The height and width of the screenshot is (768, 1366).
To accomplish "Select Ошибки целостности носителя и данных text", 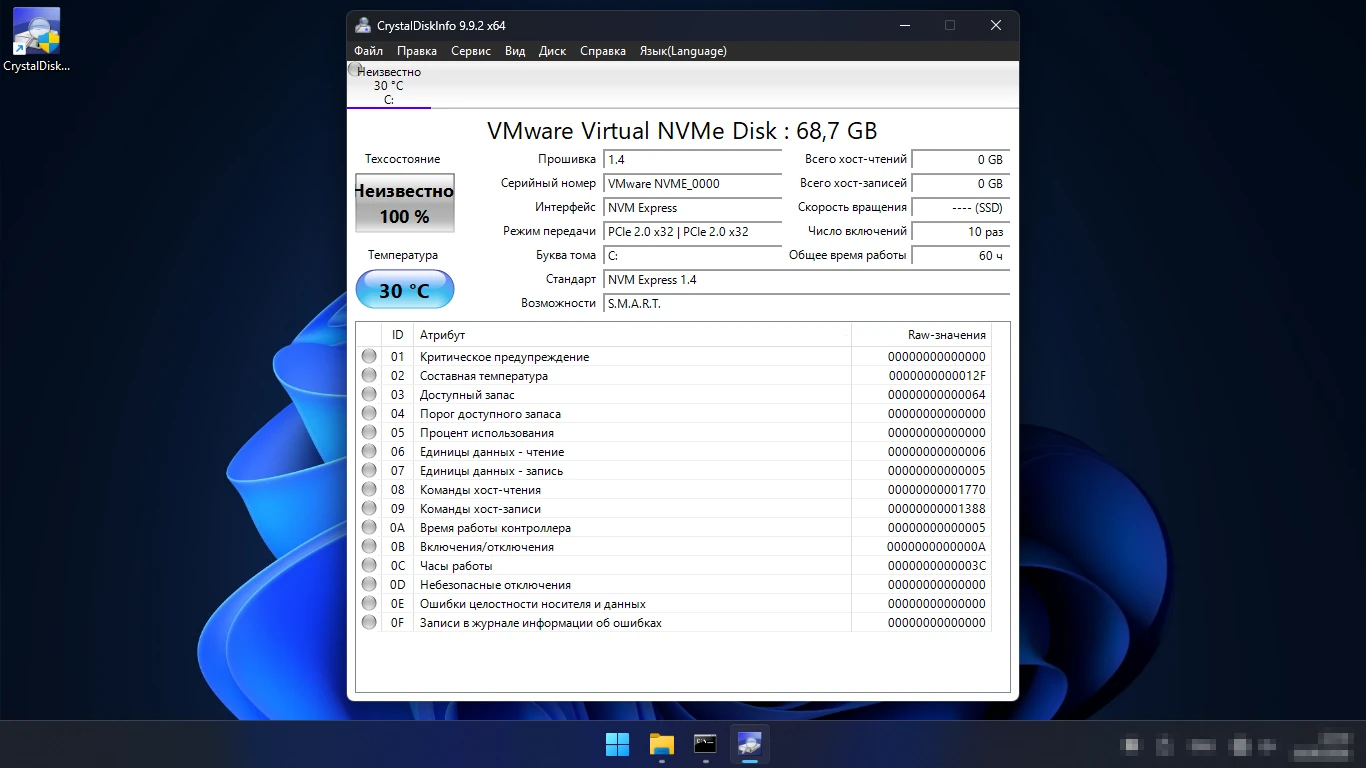I will [533, 604].
